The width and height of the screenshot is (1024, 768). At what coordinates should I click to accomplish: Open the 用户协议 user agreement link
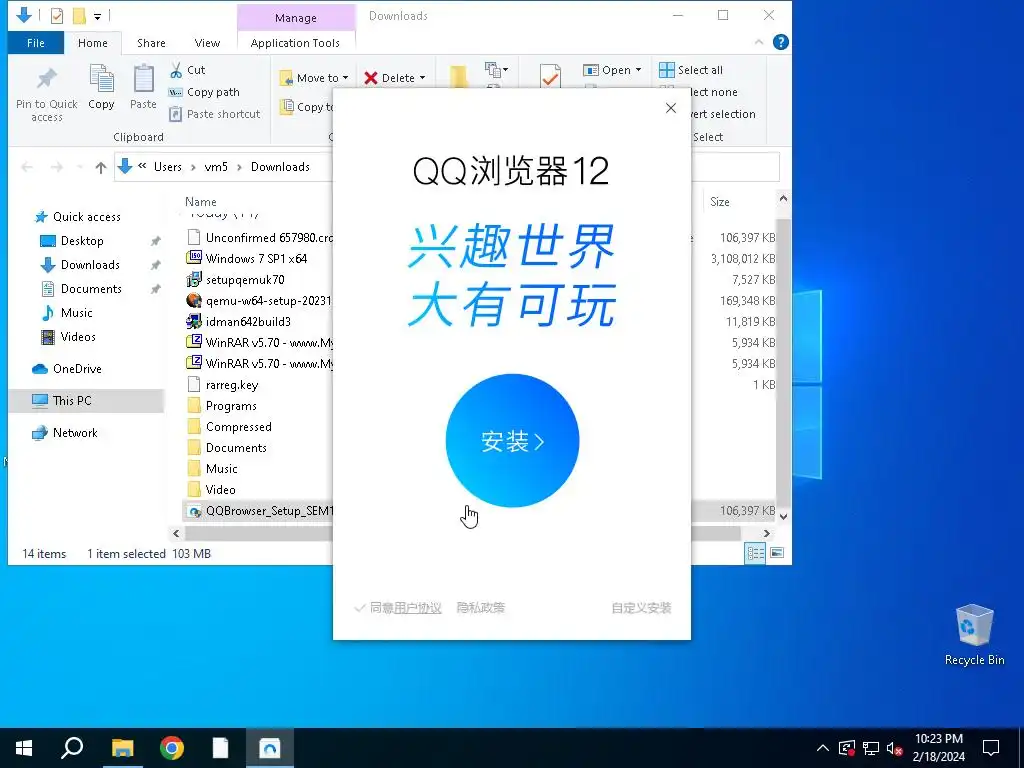click(x=417, y=608)
